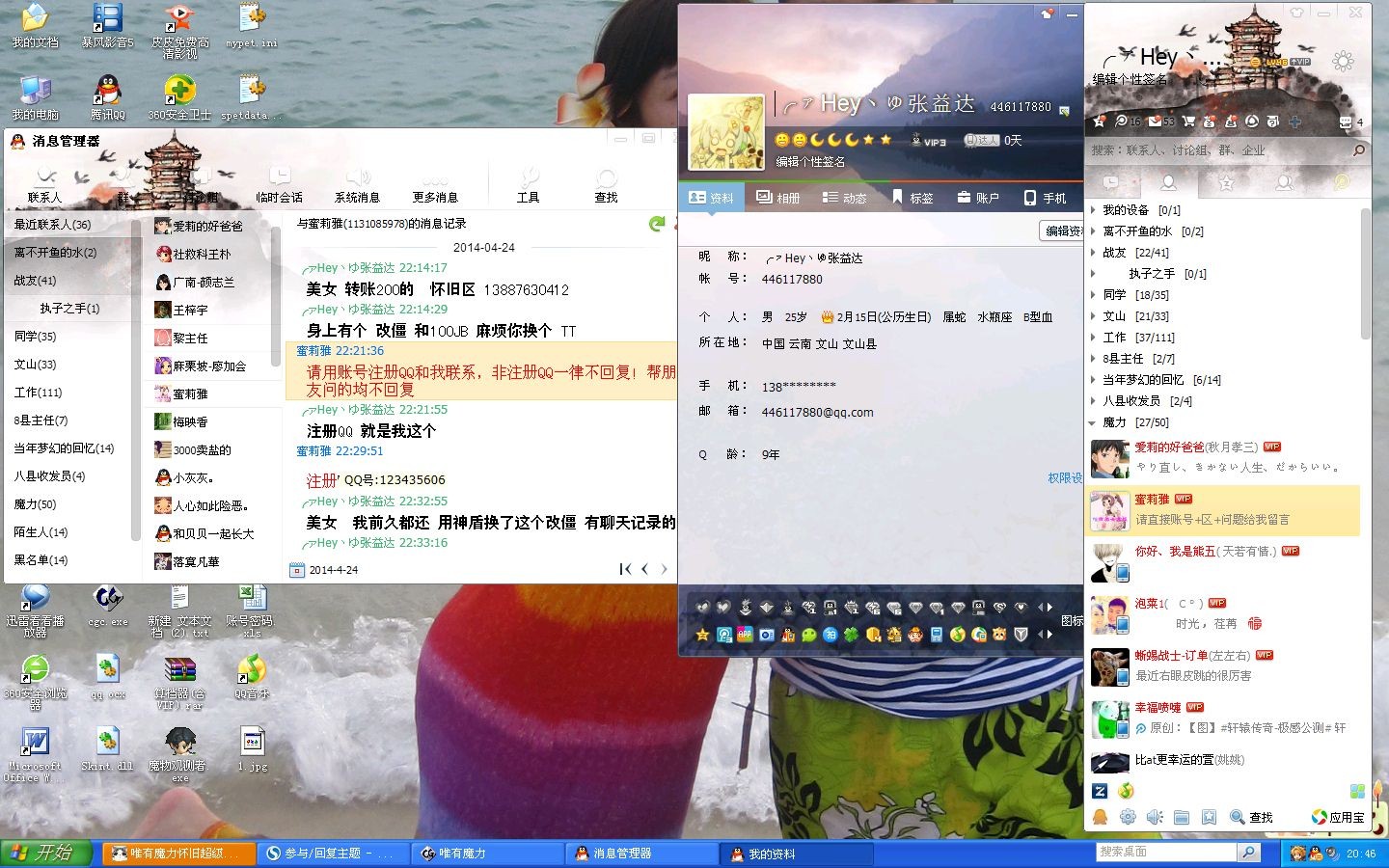Expand the 同学 contact group

(x=1094, y=295)
